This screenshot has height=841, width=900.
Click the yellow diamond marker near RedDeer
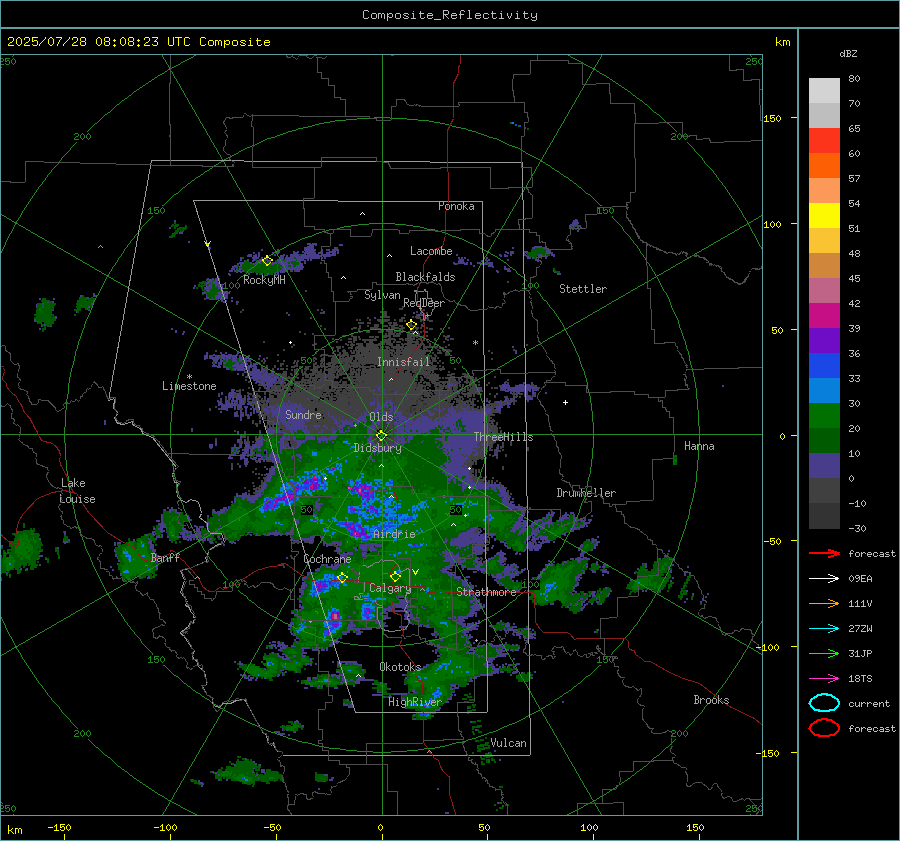(412, 325)
